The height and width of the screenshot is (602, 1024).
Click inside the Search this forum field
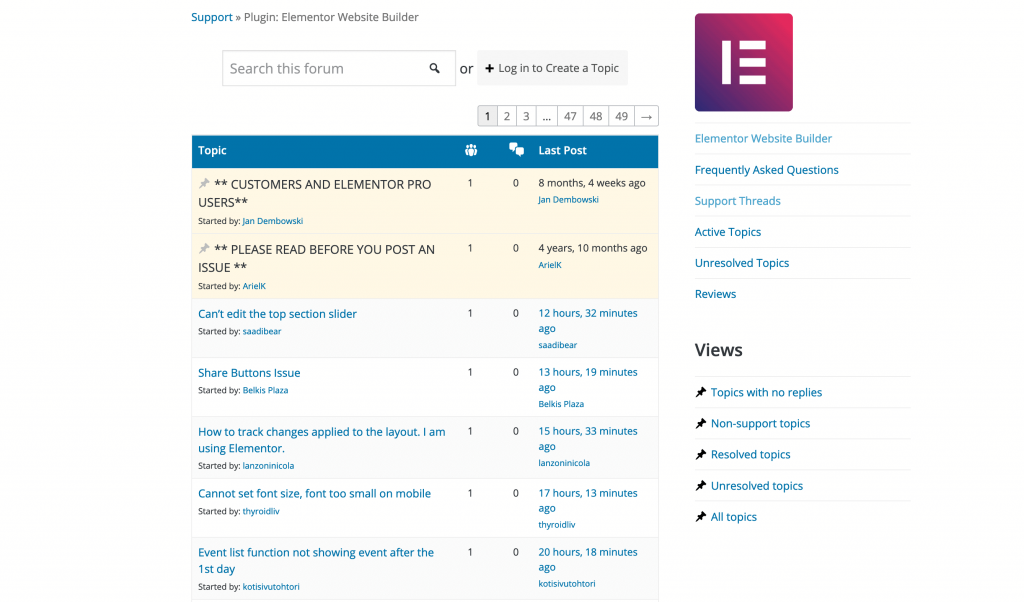click(x=320, y=68)
